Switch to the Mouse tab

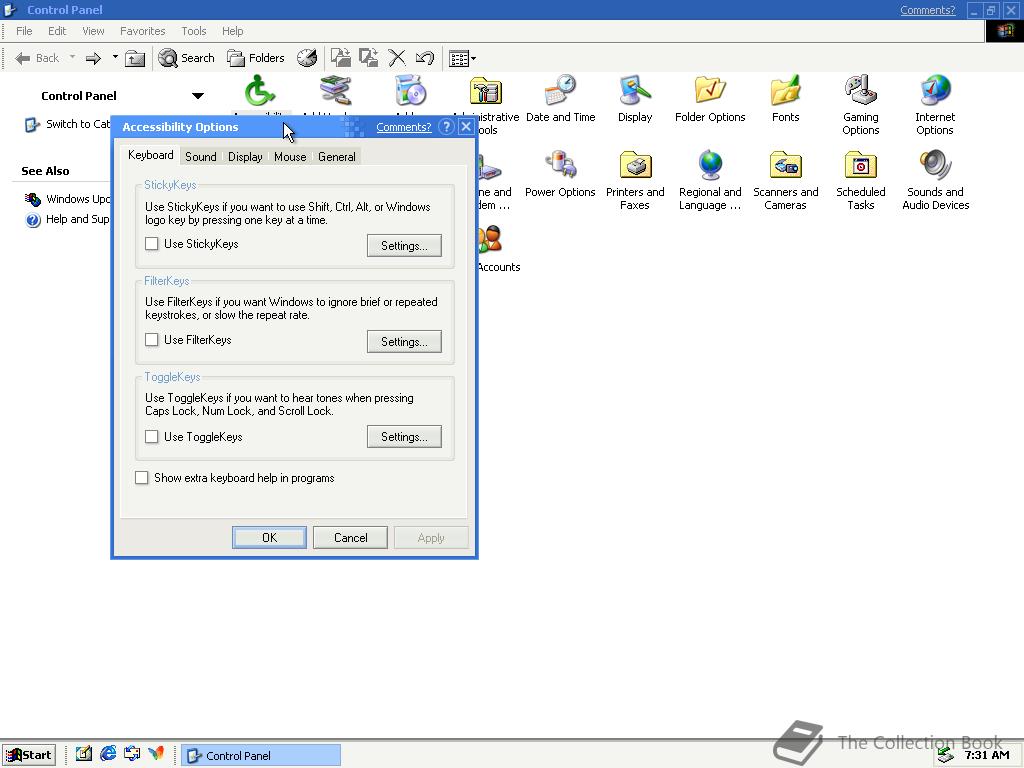point(290,157)
